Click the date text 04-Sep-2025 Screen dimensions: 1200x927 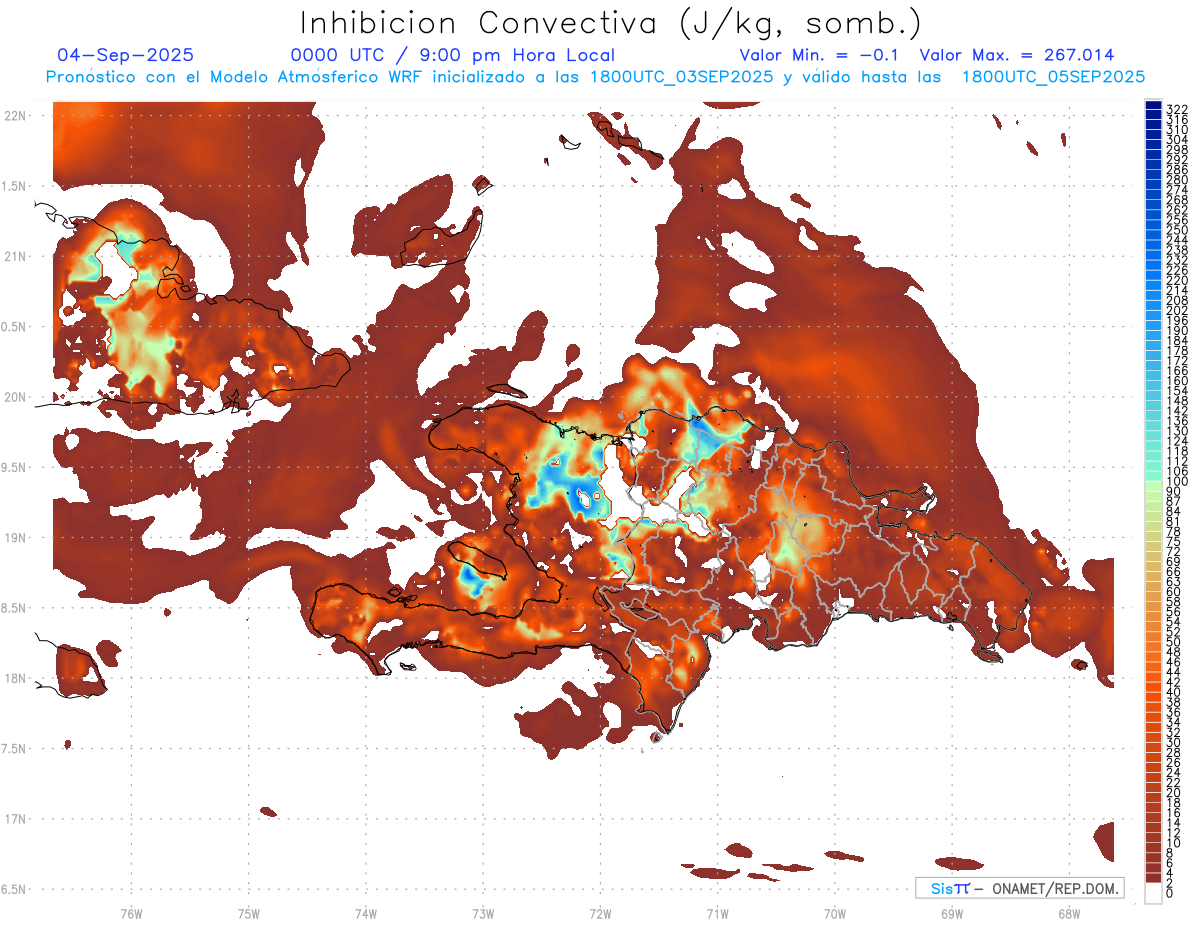pos(126,55)
